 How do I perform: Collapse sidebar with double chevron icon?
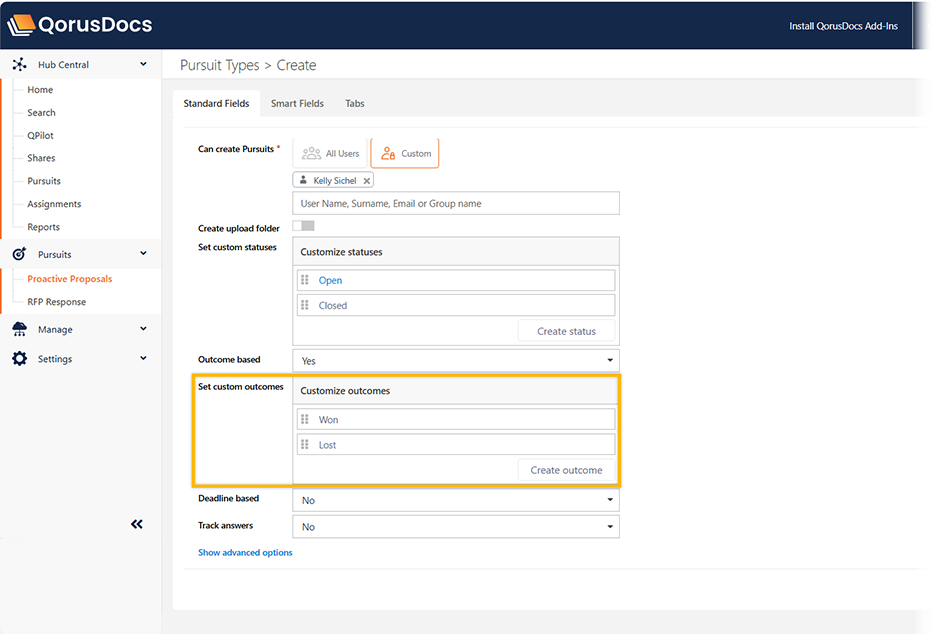(x=137, y=524)
